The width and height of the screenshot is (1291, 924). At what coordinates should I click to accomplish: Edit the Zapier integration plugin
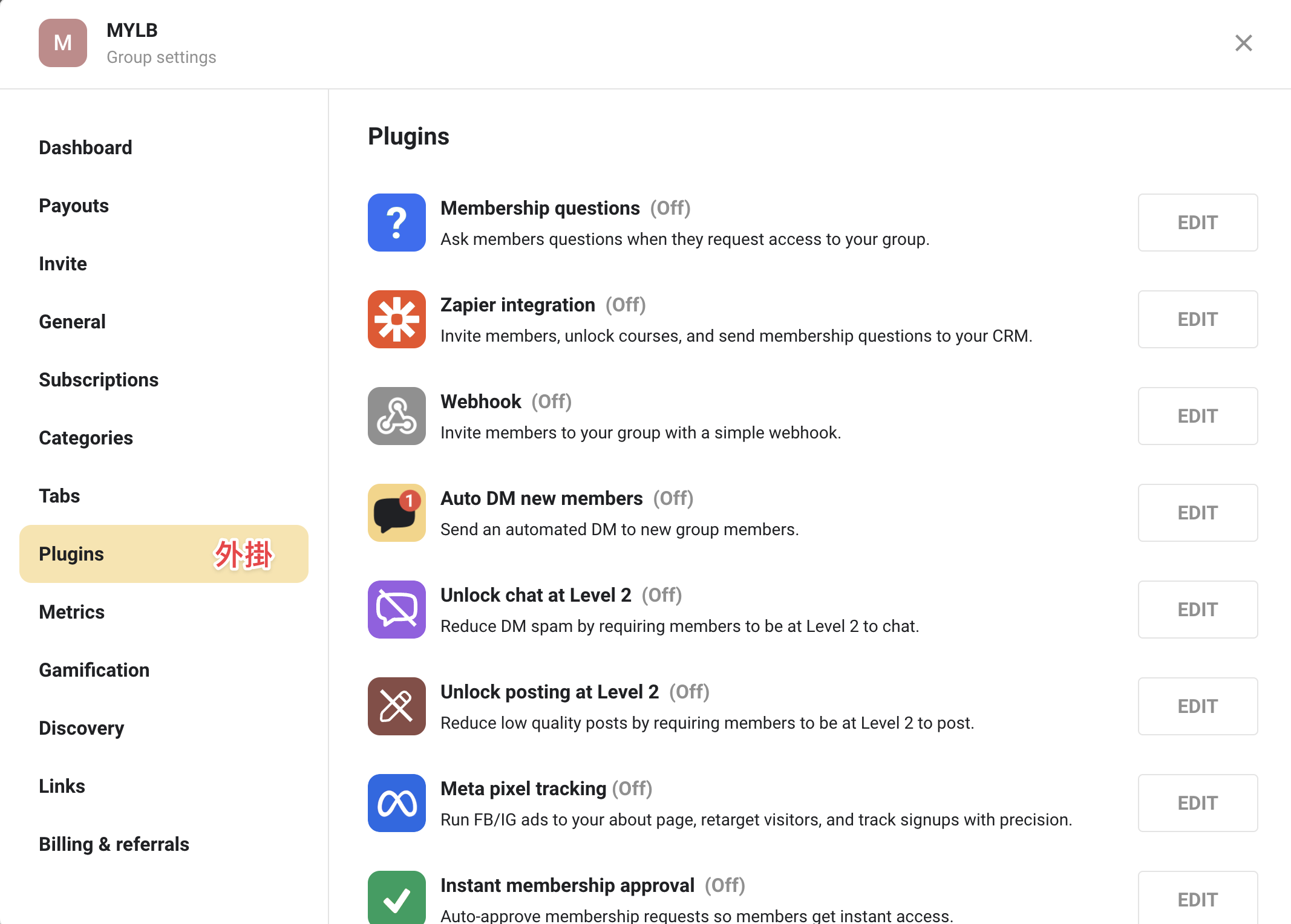click(x=1198, y=319)
